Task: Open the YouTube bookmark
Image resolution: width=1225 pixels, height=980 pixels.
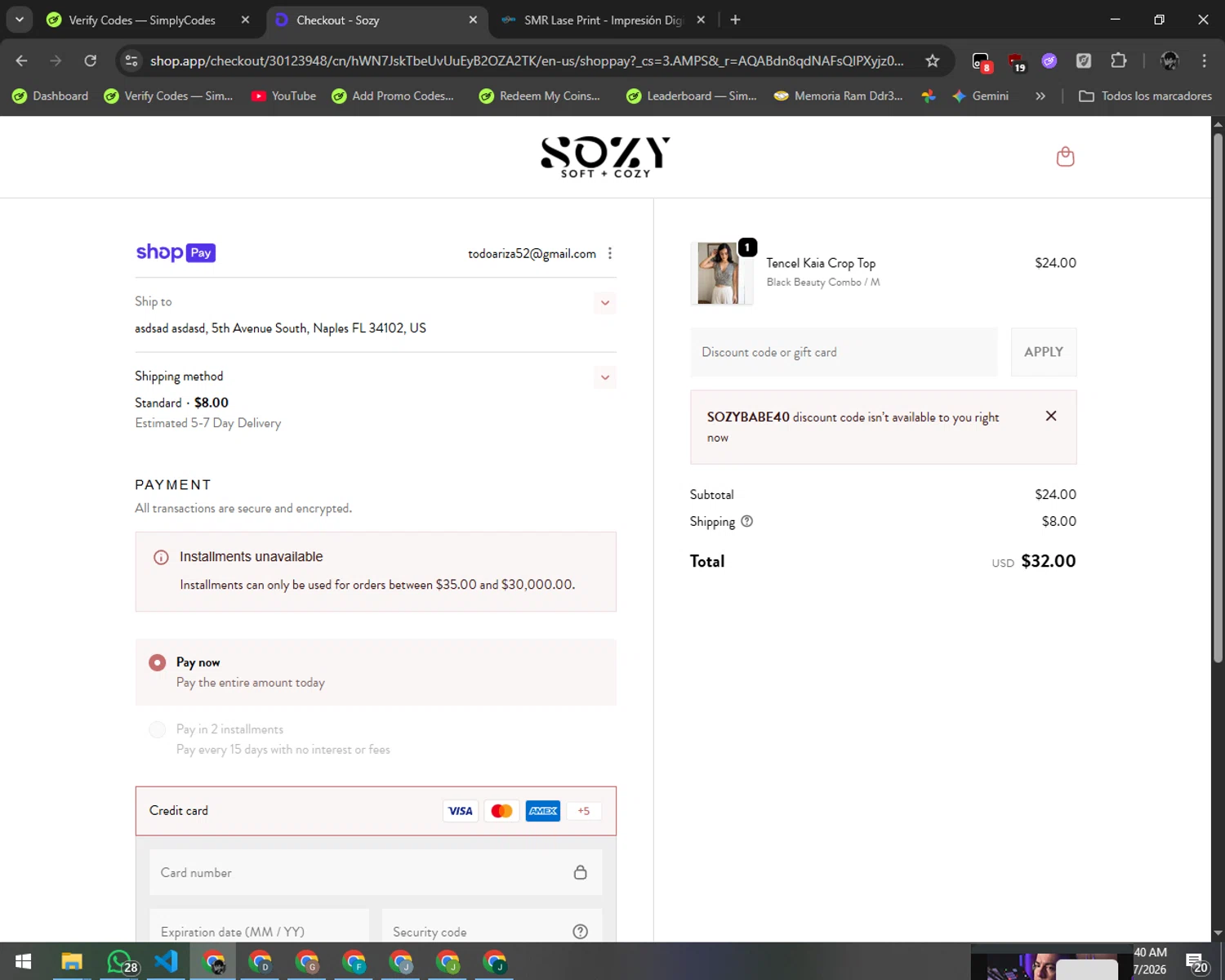Action: [283, 96]
